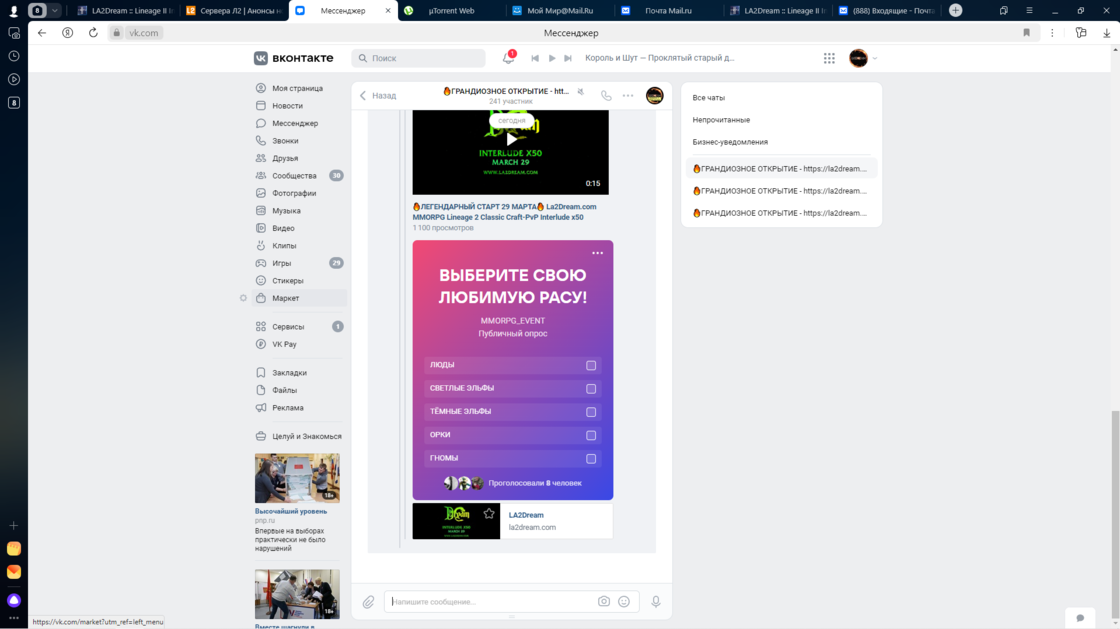Open three-dot menu on poll card
The height and width of the screenshot is (629, 1120).
coord(598,253)
